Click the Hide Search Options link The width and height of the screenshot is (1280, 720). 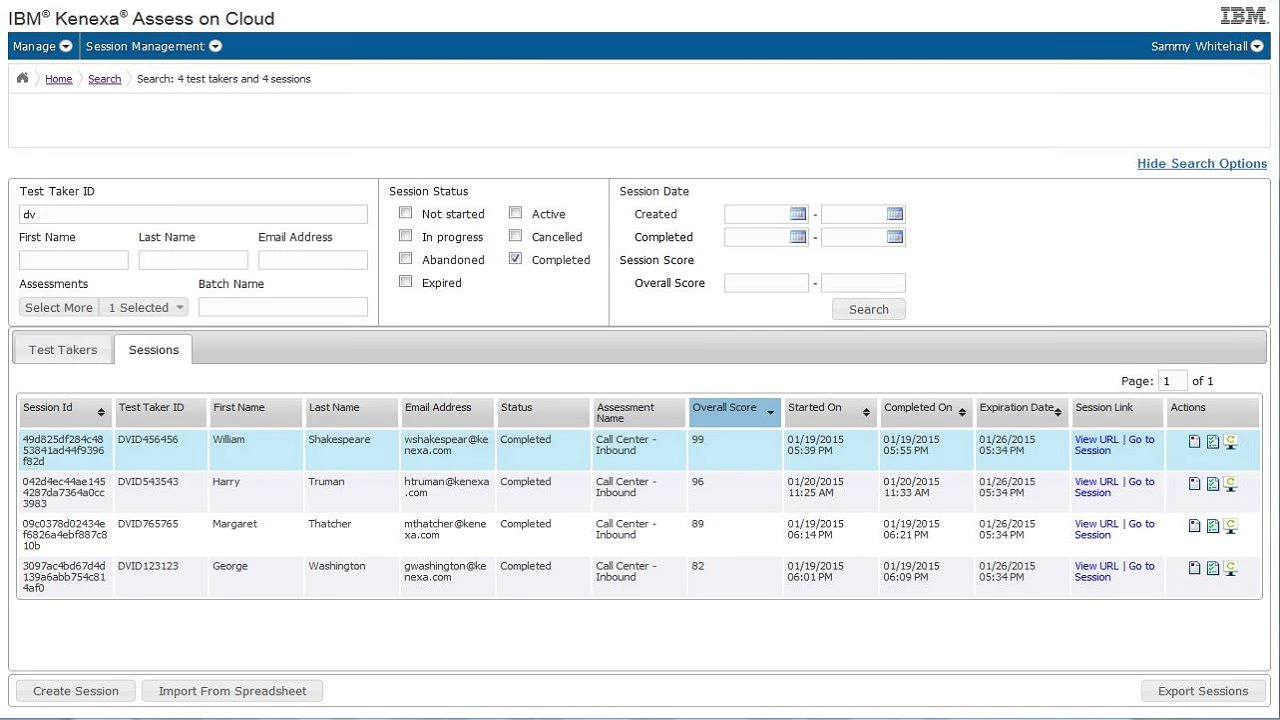tap(1202, 164)
